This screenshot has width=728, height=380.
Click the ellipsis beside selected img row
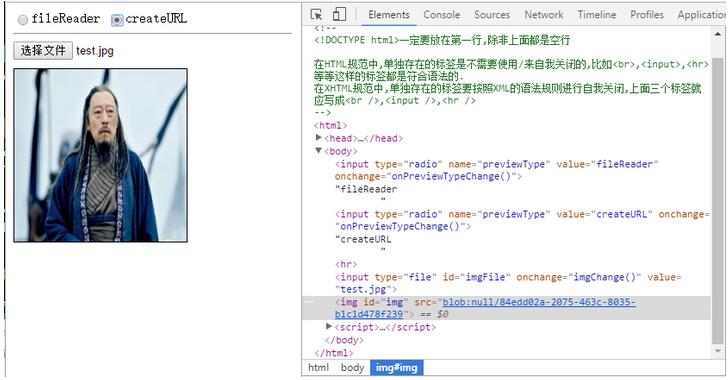point(309,302)
